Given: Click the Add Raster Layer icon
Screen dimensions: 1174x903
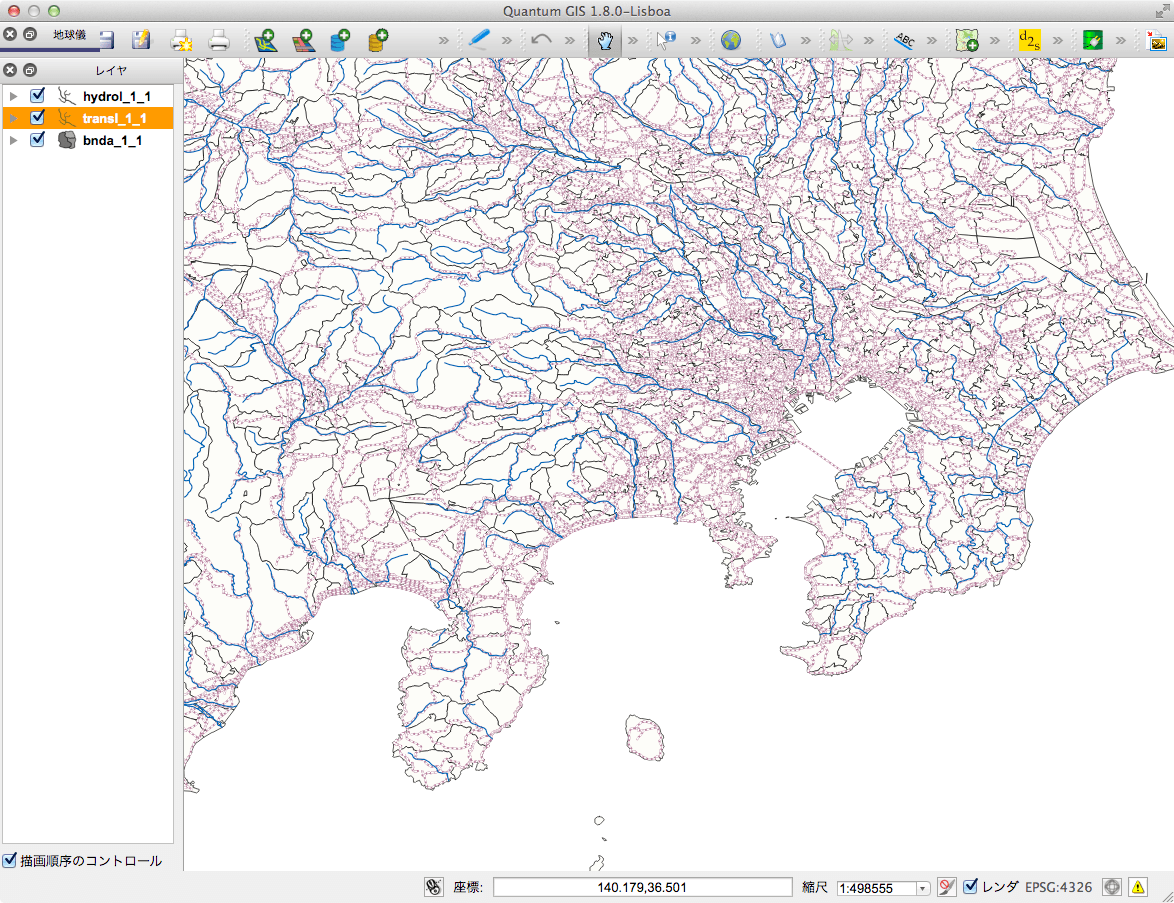Looking at the screenshot, I should 303,41.
